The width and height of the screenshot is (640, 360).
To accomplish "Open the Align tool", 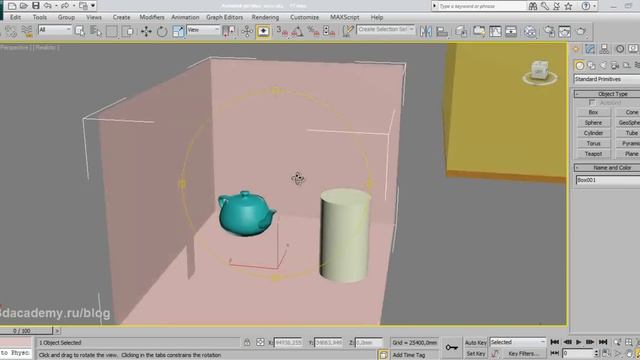I will (442, 31).
